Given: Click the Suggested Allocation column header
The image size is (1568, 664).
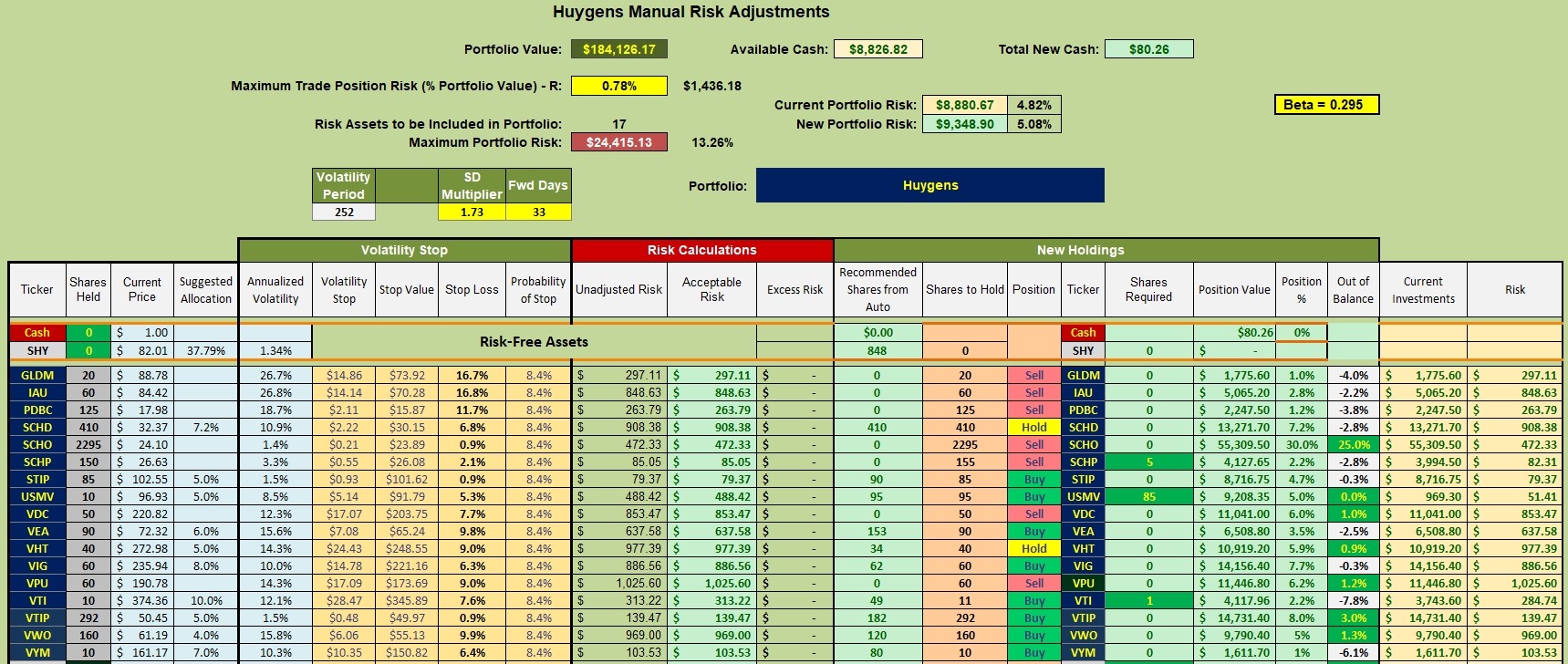Looking at the screenshot, I should click(206, 290).
